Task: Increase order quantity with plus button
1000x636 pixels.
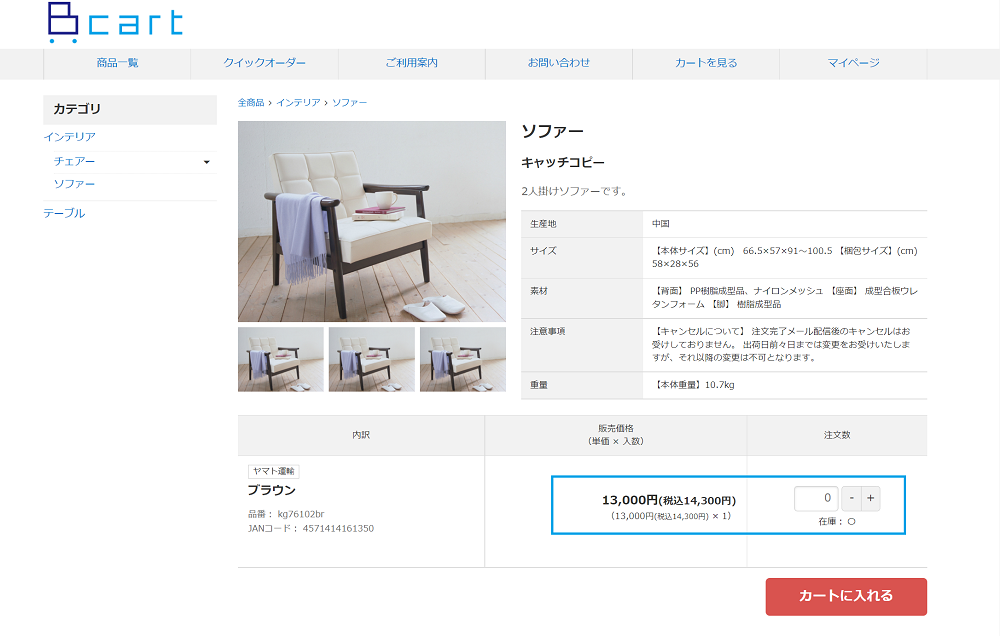Action: point(871,498)
